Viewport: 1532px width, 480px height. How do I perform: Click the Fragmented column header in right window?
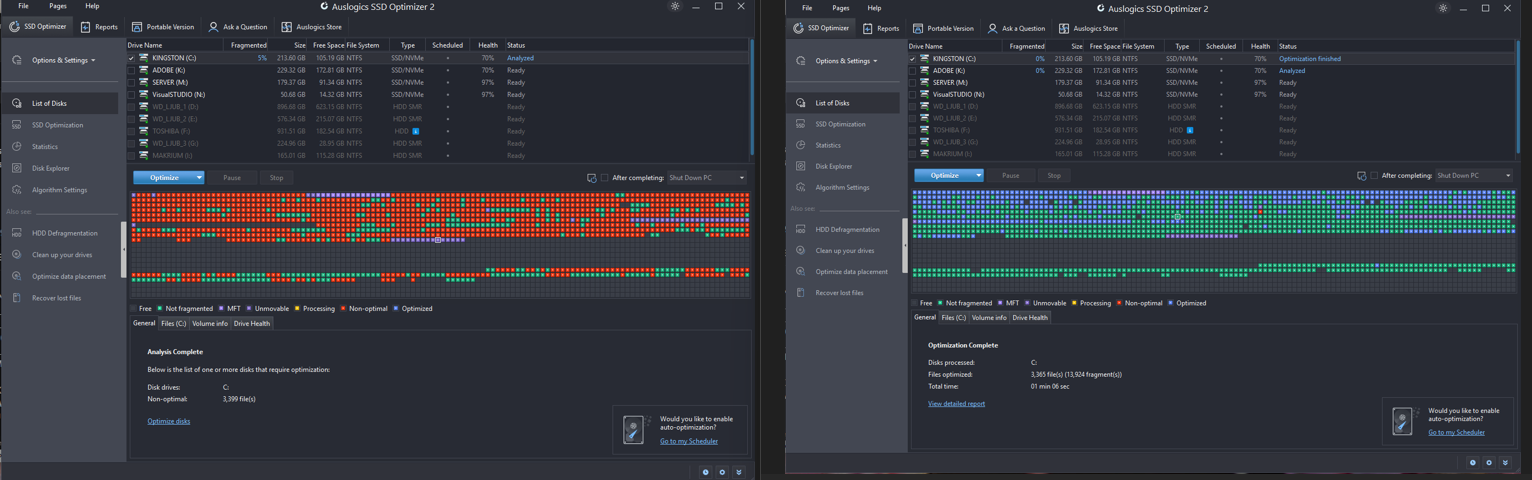[1026, 46]
